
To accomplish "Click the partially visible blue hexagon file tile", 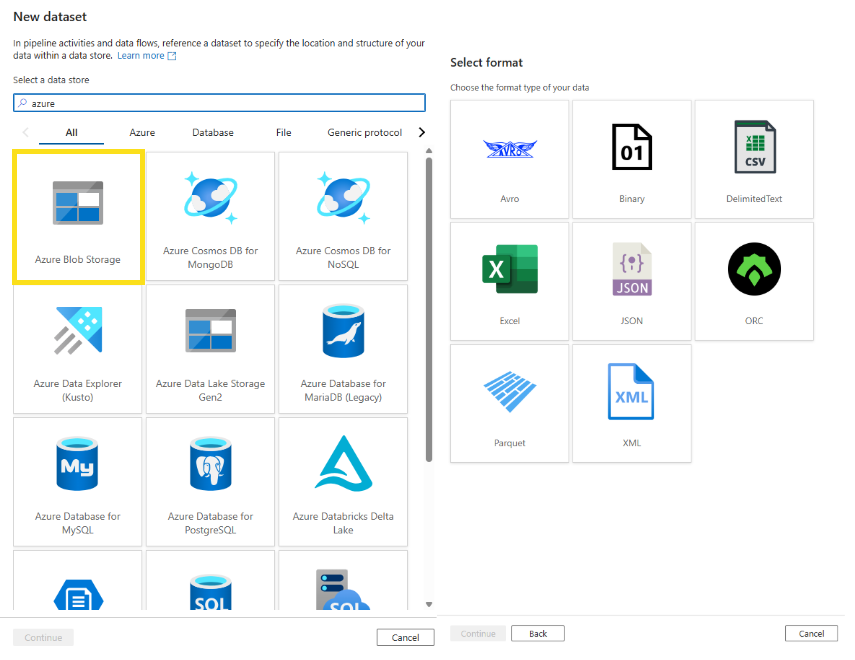I will tap(77, 580).
